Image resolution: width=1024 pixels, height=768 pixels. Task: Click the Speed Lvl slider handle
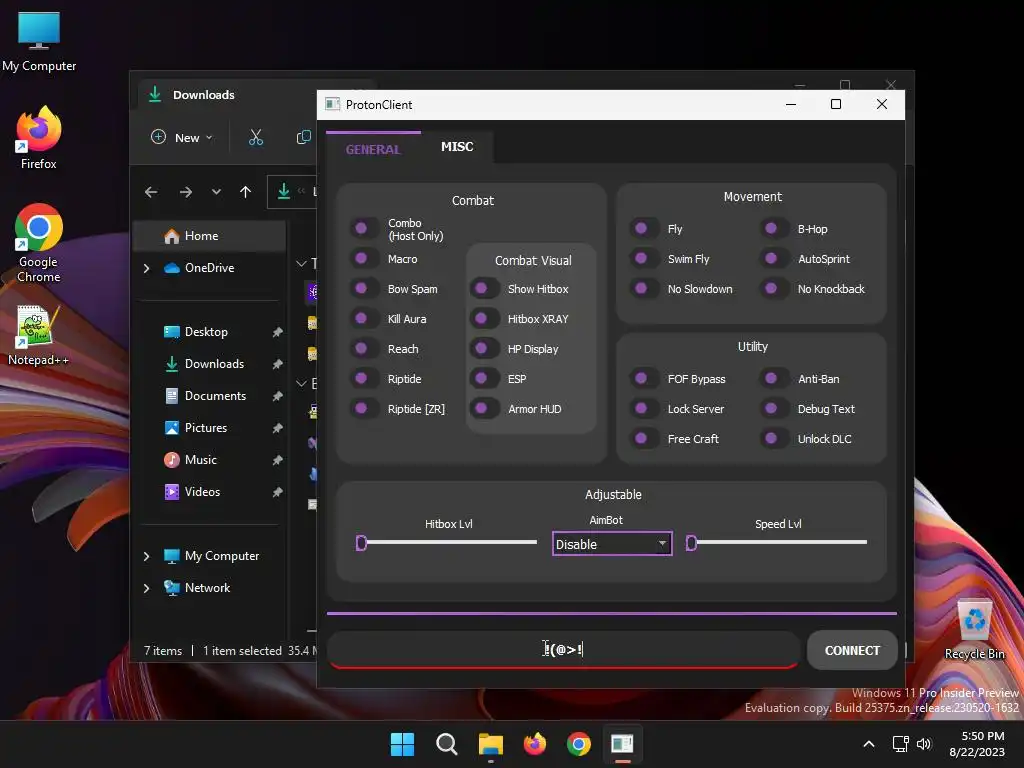pyautogui.click(x=691, y=543)
